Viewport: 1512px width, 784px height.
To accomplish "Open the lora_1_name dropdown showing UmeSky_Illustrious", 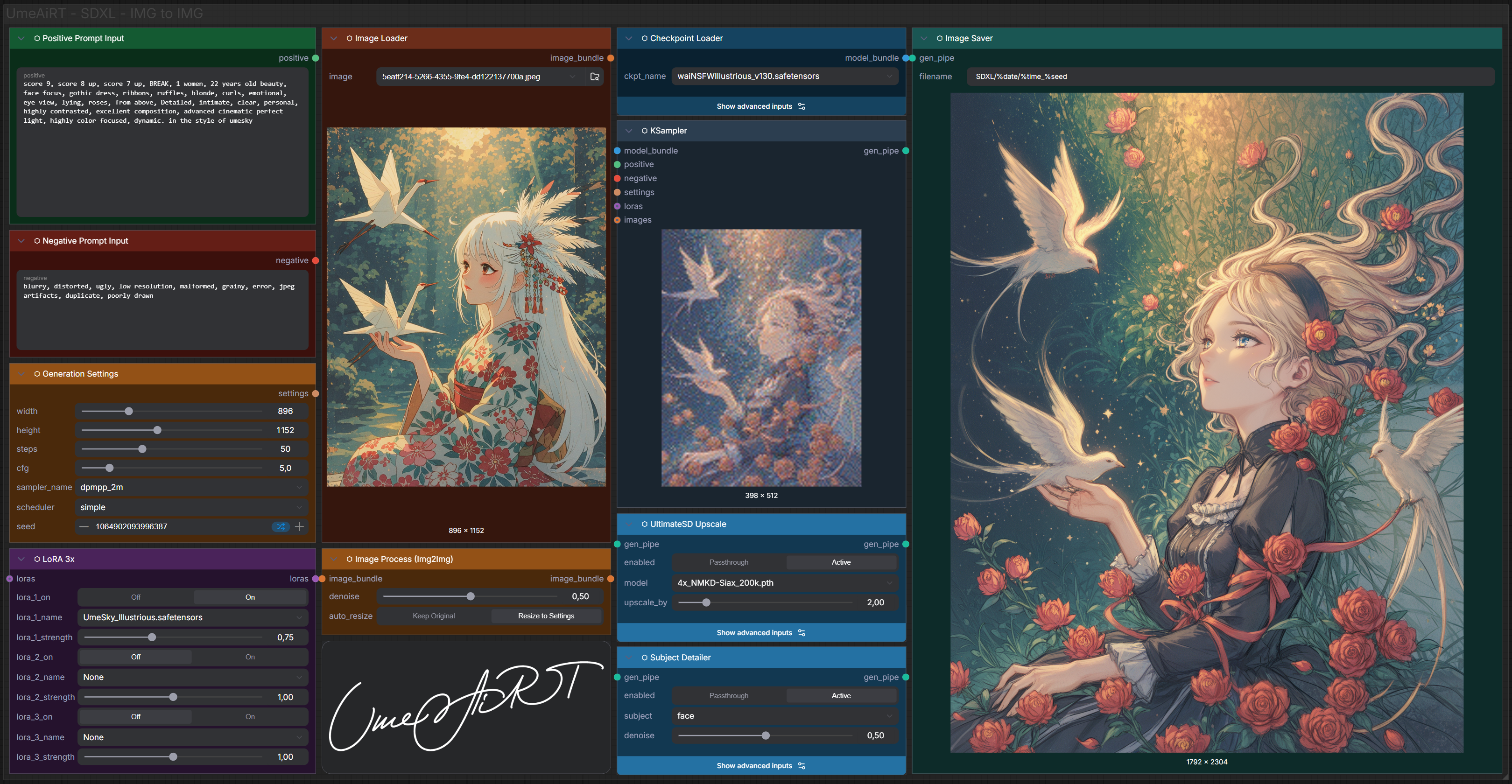I will [192, 617].
